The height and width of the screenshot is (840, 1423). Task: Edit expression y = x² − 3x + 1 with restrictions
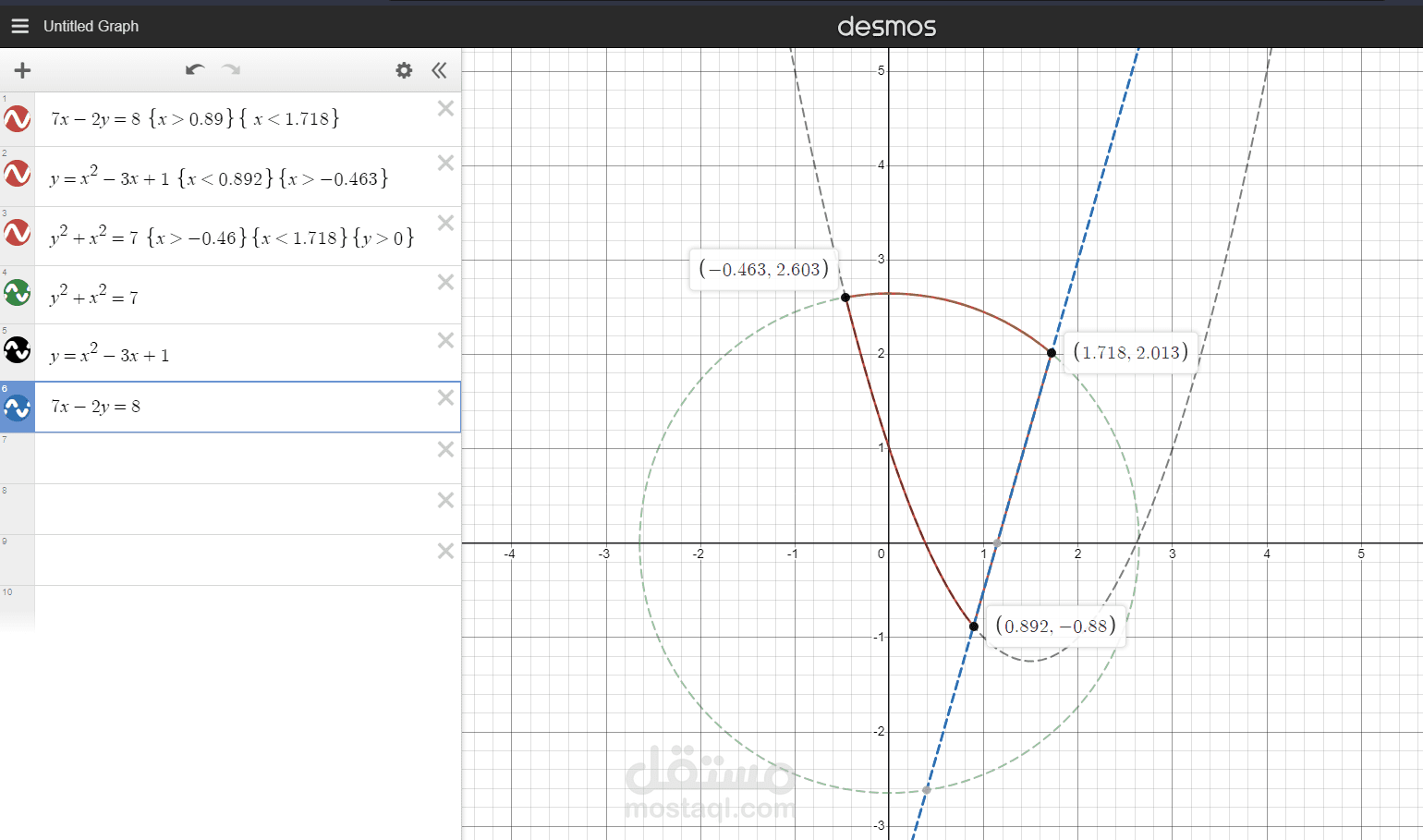219,177
